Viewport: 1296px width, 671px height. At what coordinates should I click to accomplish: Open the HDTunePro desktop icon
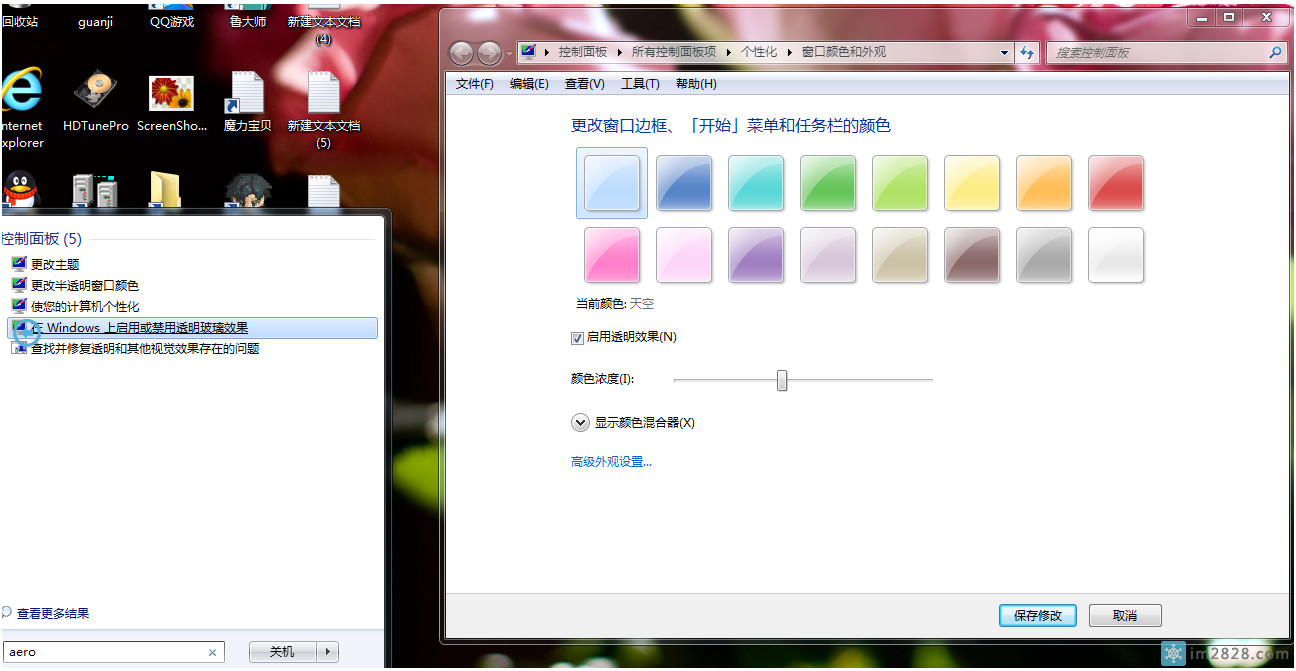pyautogui.click(x=95, y=95)
